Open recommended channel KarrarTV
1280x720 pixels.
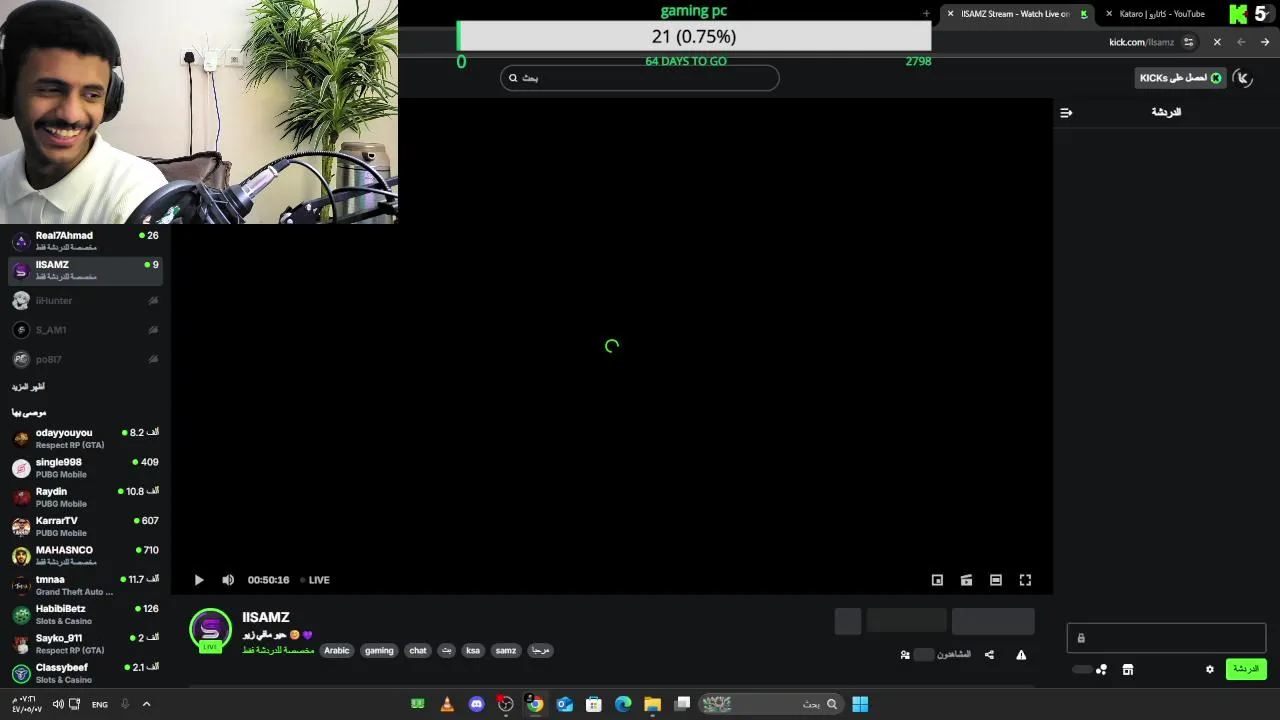[85, 526]
